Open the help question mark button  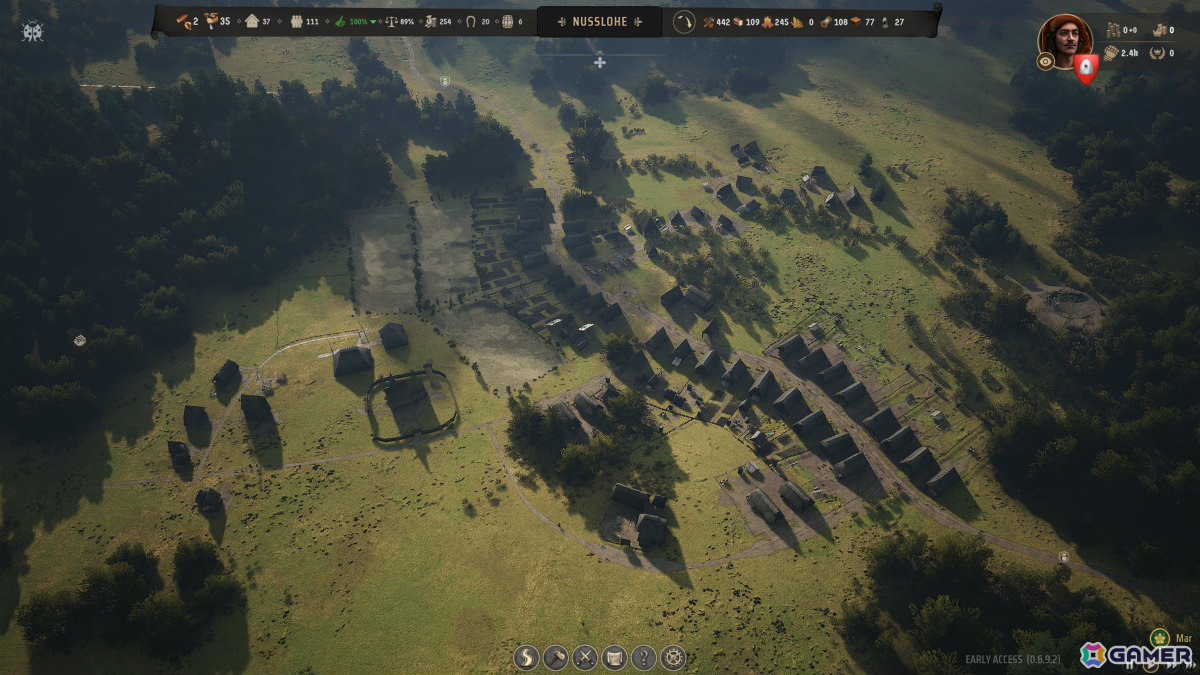point(644,657)
